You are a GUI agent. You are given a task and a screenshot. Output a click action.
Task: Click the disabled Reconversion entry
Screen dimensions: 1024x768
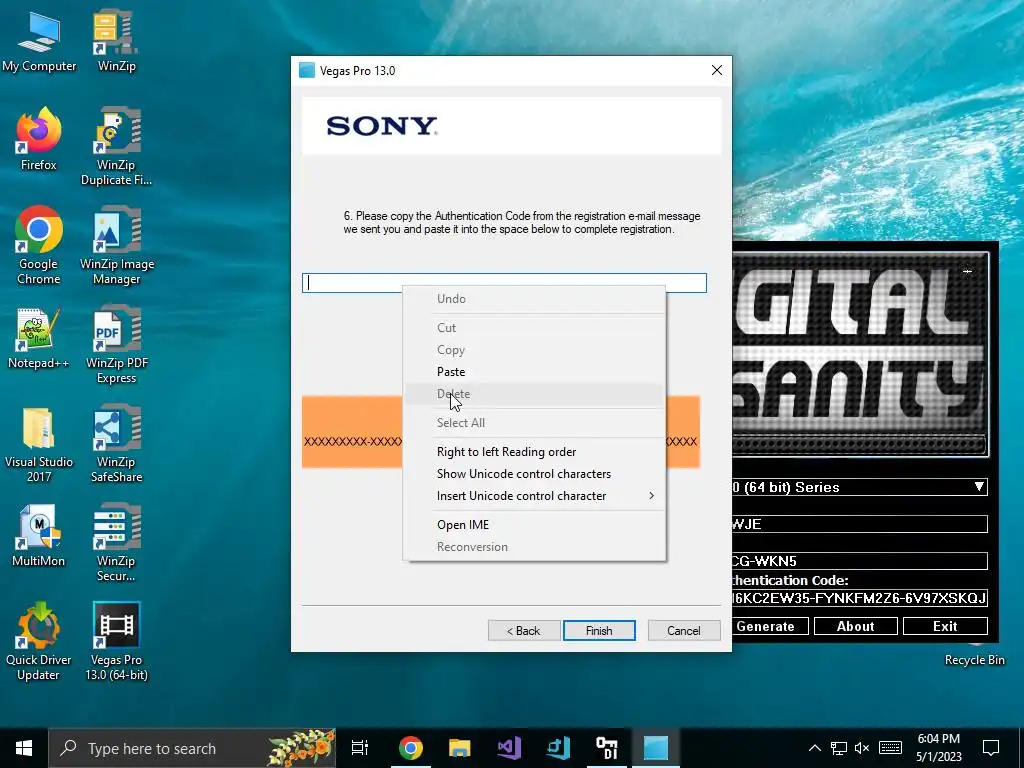(x=534, y=547)
